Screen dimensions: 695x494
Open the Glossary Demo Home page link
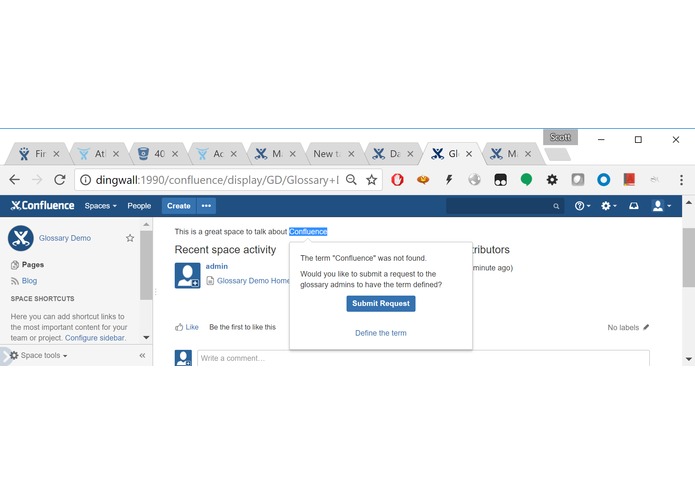tap(253, 280)
